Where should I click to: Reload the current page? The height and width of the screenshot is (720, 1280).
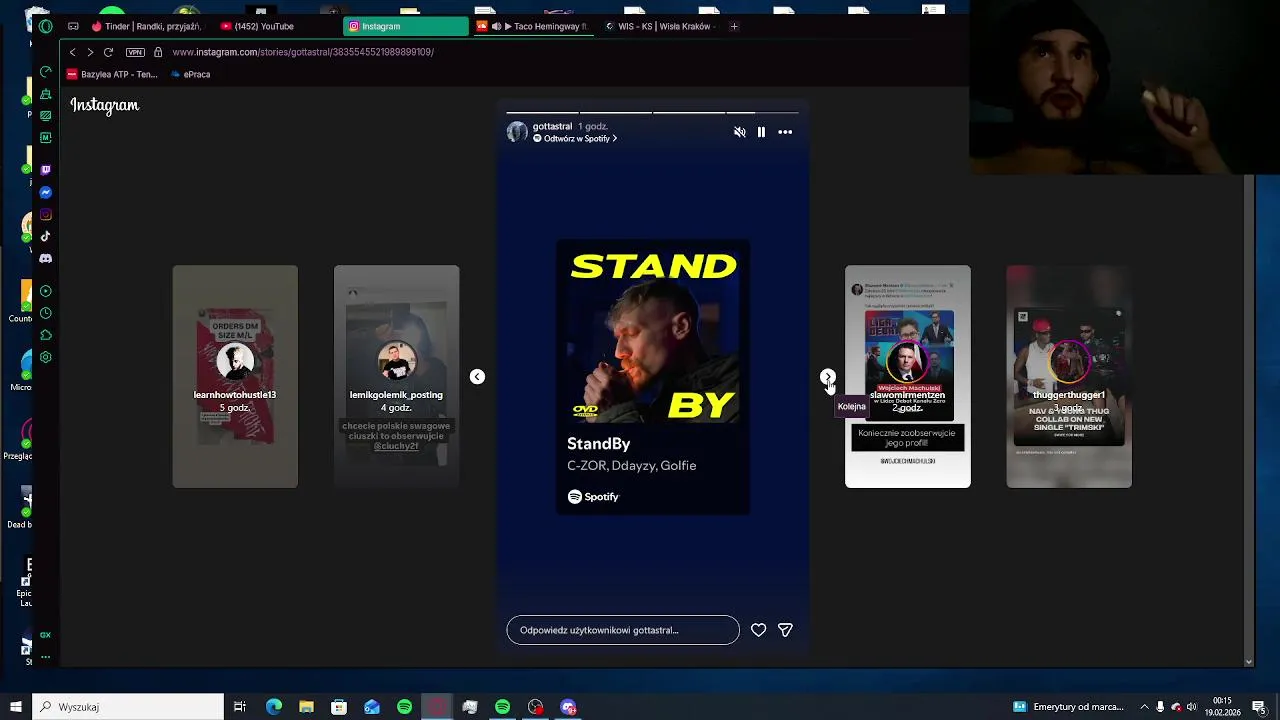click(108, 52)
